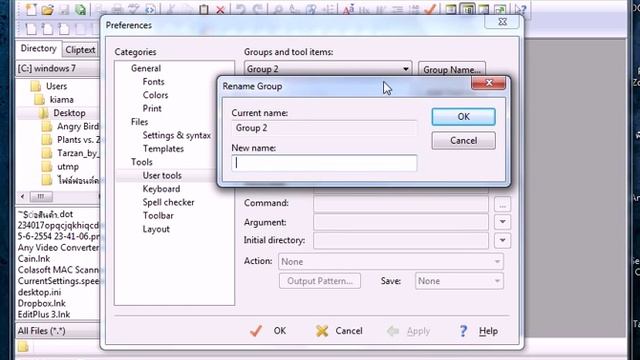This screenshot has height=360, width=640.
Task: Confirm Rename Group with OK button
Action: pos(464,117)
